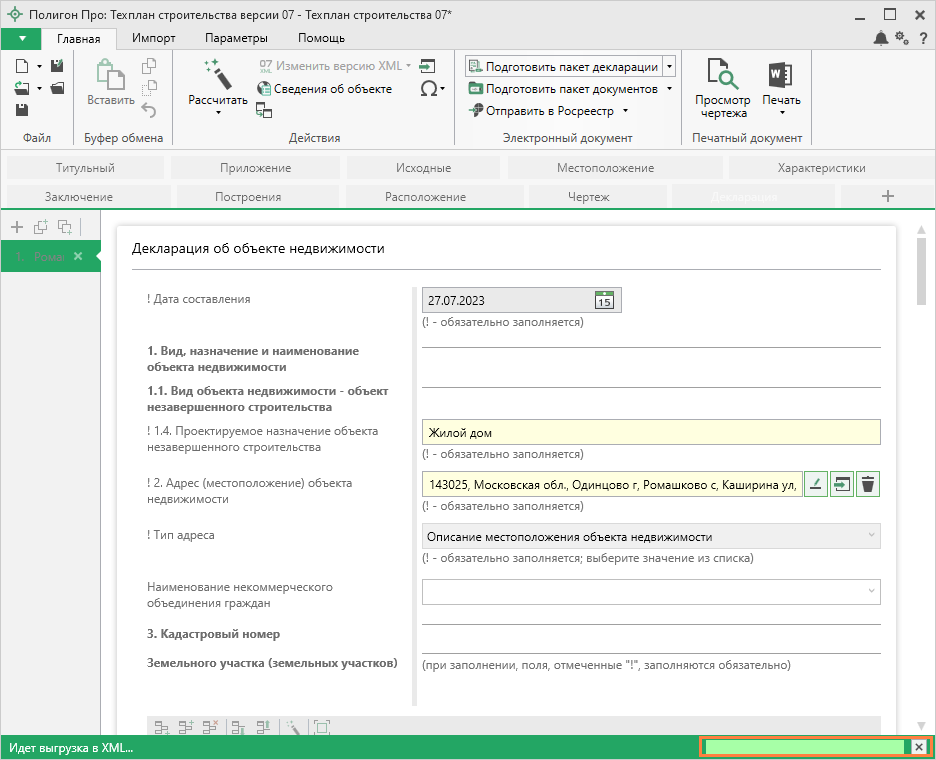Click the Word Печать icon

click(x=780, y=76)
